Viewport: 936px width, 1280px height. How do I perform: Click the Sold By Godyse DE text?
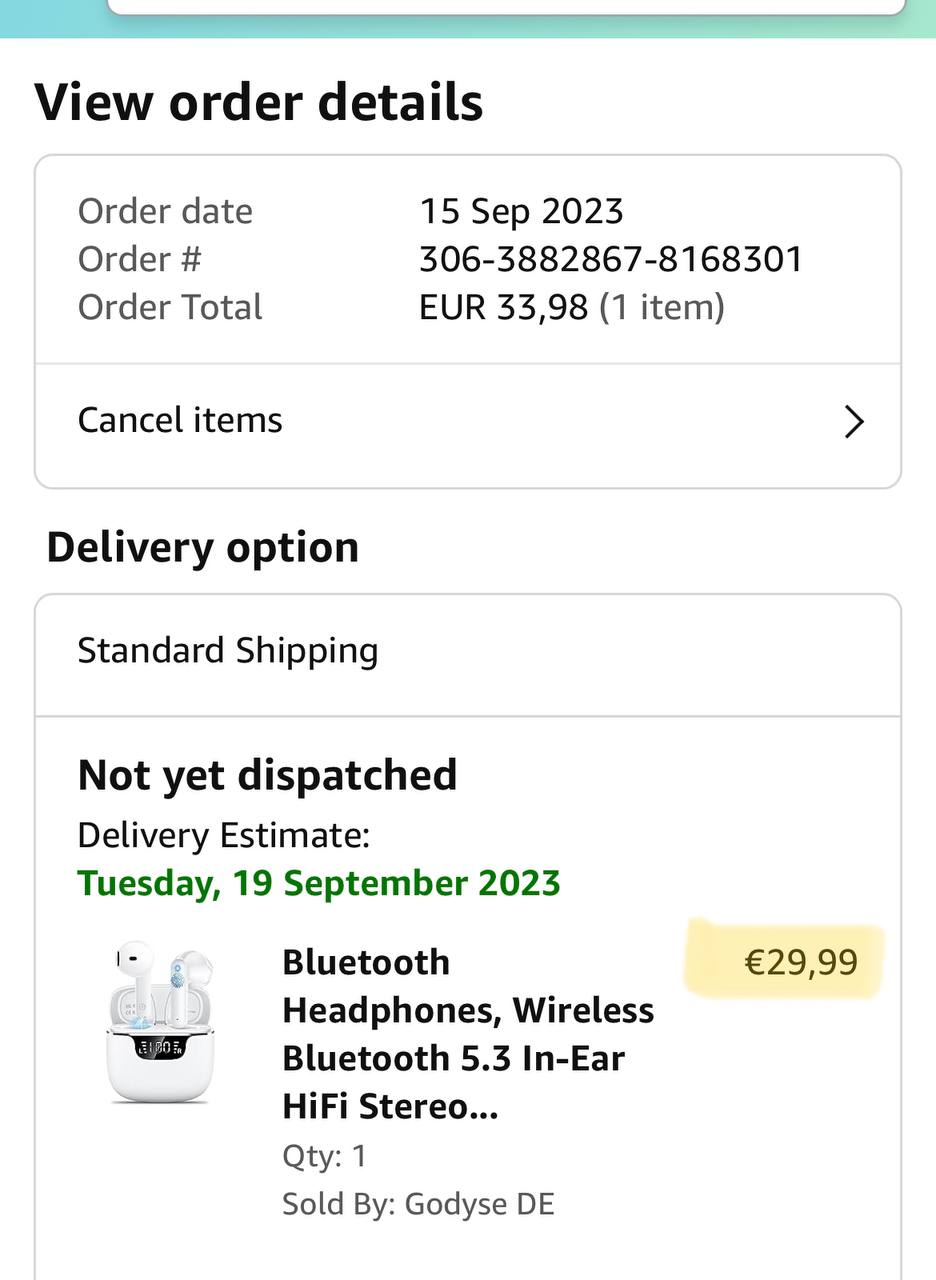(418, 1203)
